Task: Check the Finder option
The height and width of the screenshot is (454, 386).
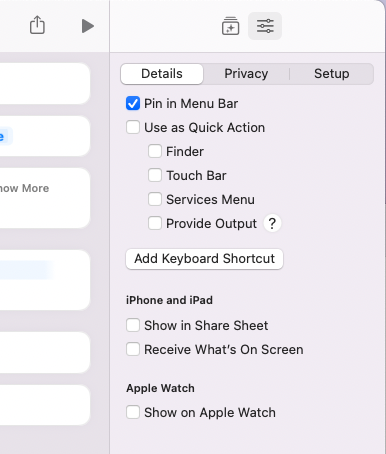Action: pos(155,151)
